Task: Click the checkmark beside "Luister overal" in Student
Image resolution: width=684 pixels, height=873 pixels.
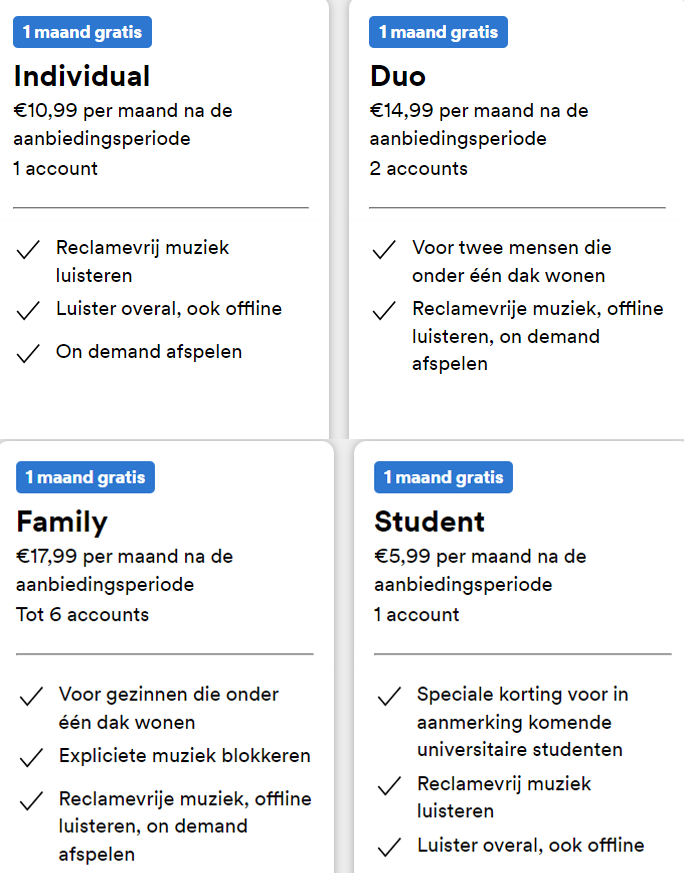Action: click(389, 847)
